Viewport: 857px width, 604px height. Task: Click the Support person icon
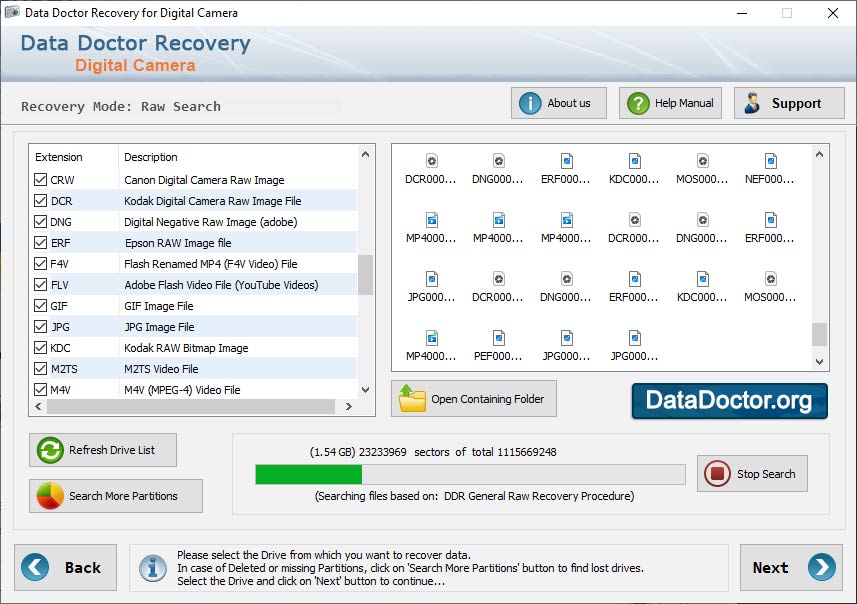click(x=752, y=102)
